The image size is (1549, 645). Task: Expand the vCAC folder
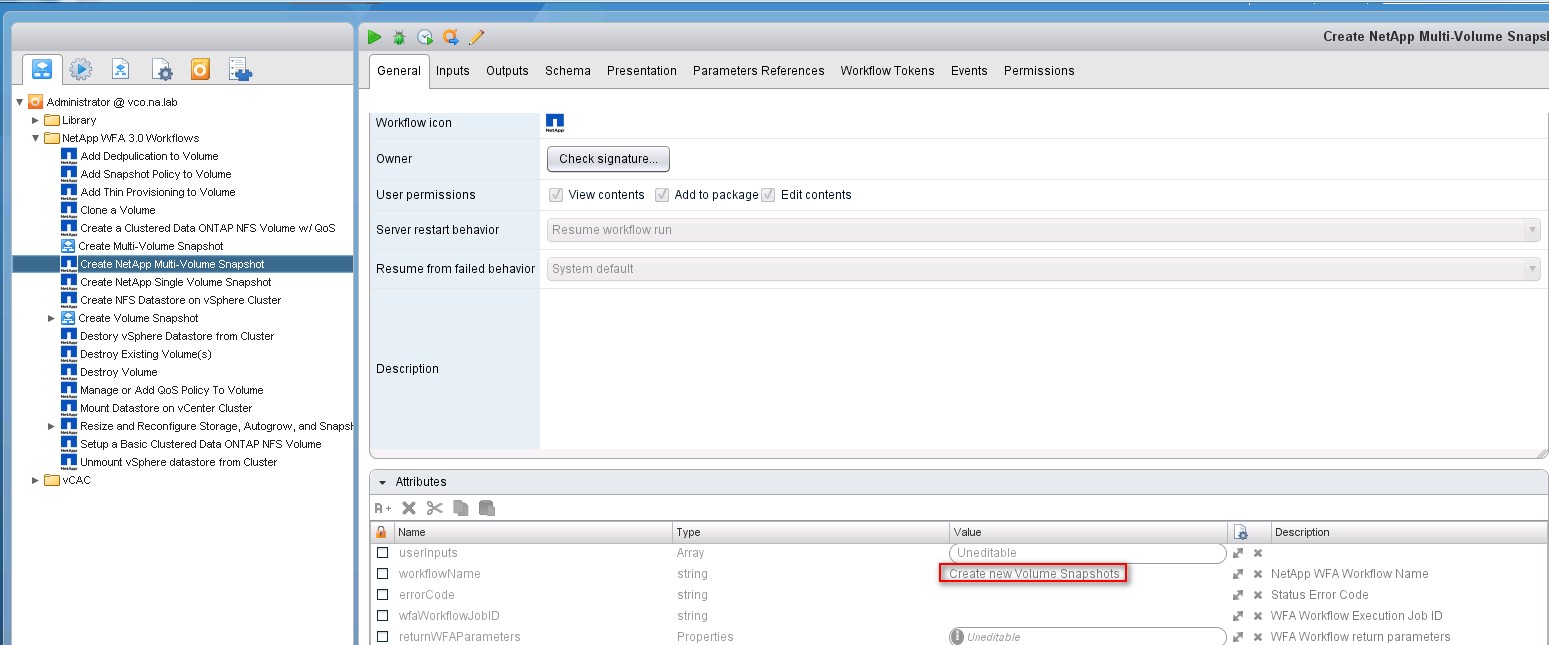coord(35,480)
